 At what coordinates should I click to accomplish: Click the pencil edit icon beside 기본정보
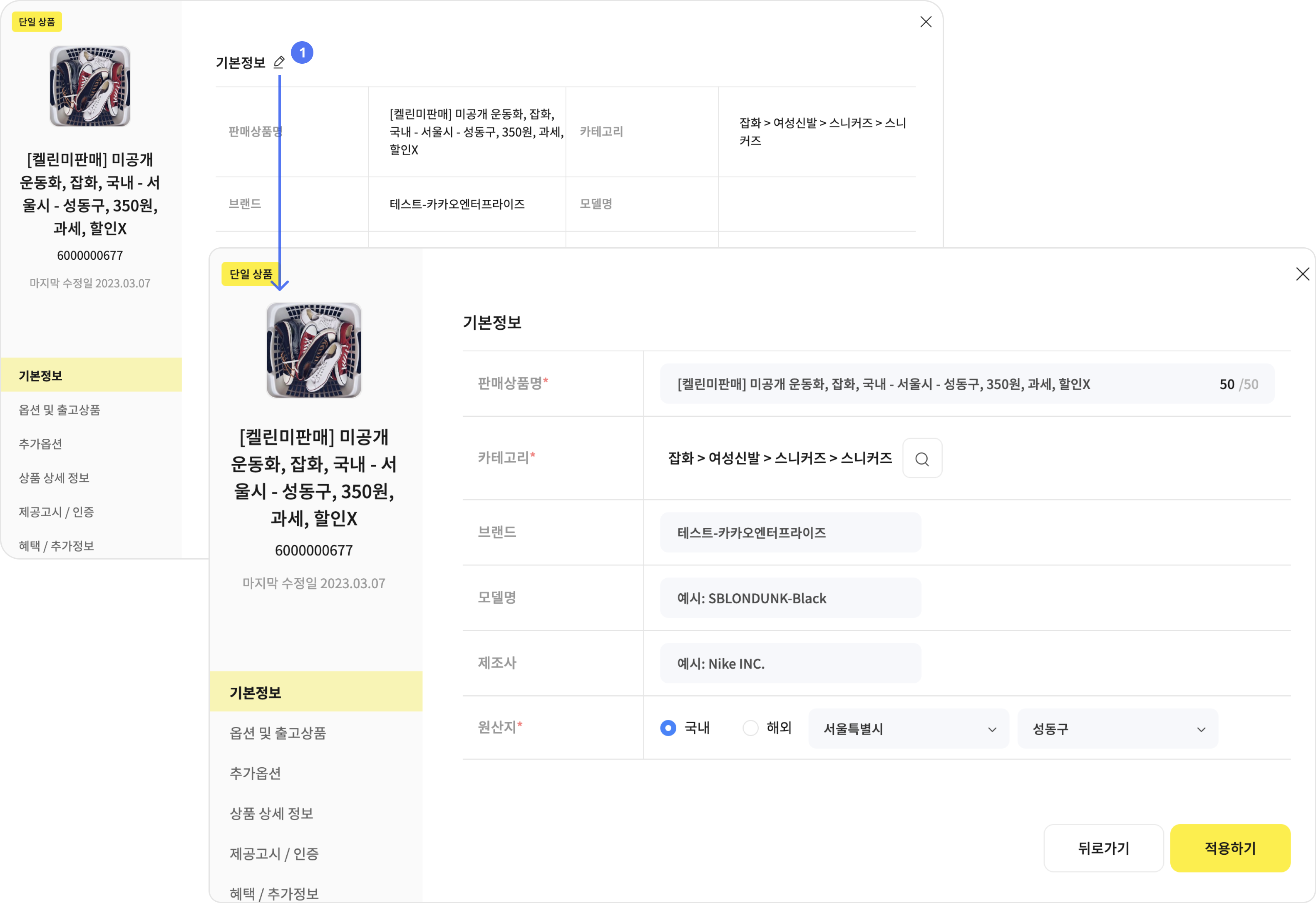278,62
